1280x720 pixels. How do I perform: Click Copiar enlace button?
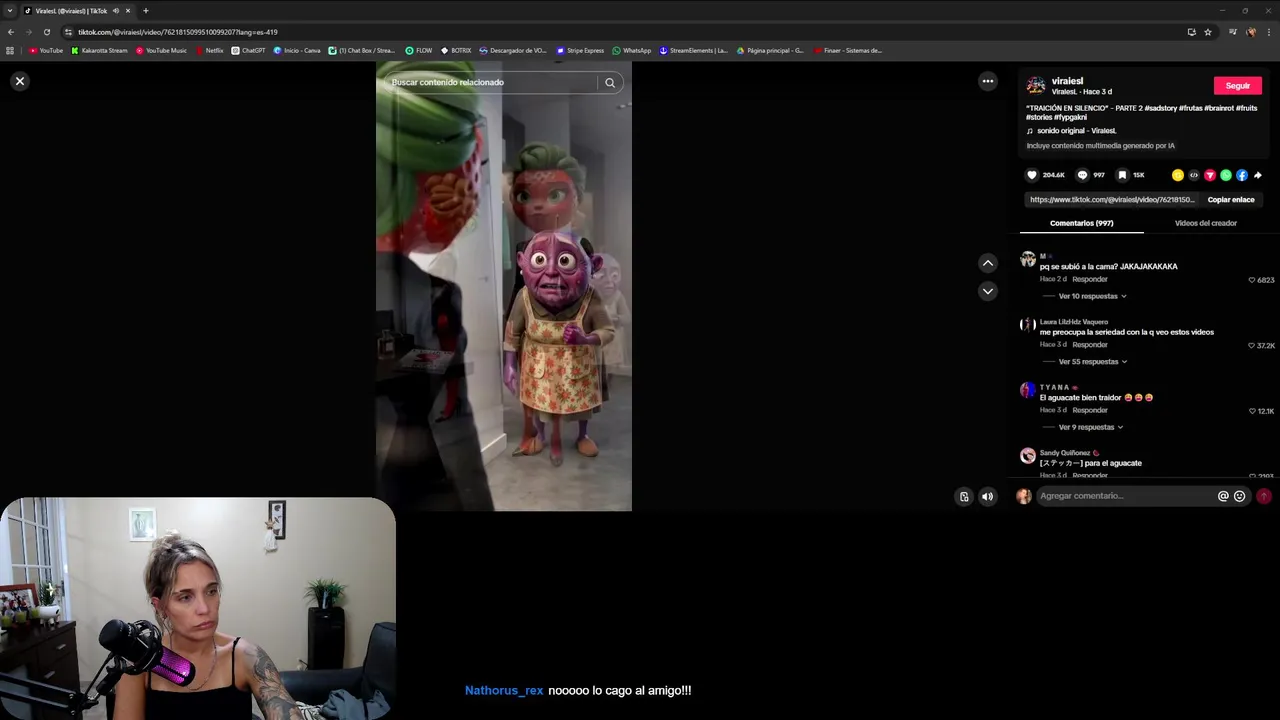1231,199
